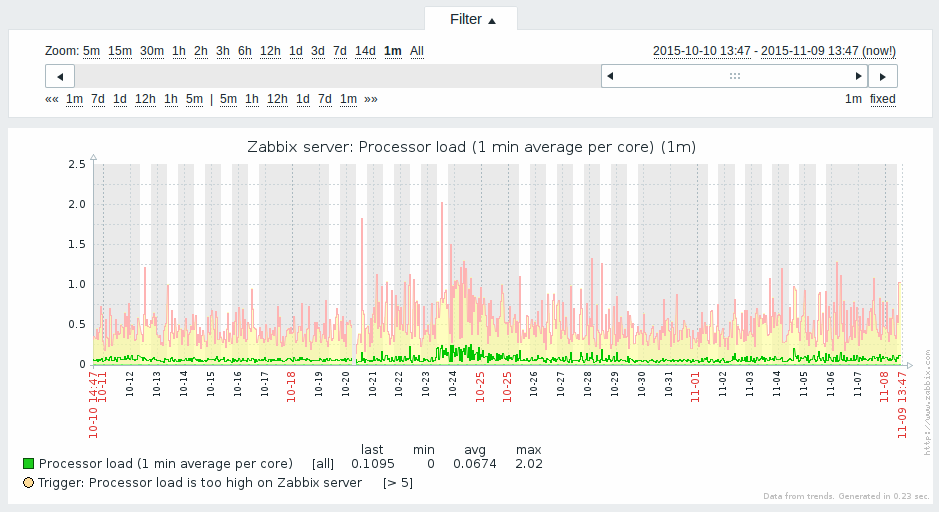Screen dimensions: 939x512
Task: Click the outer right scroll arrow button
Action: 883,76
